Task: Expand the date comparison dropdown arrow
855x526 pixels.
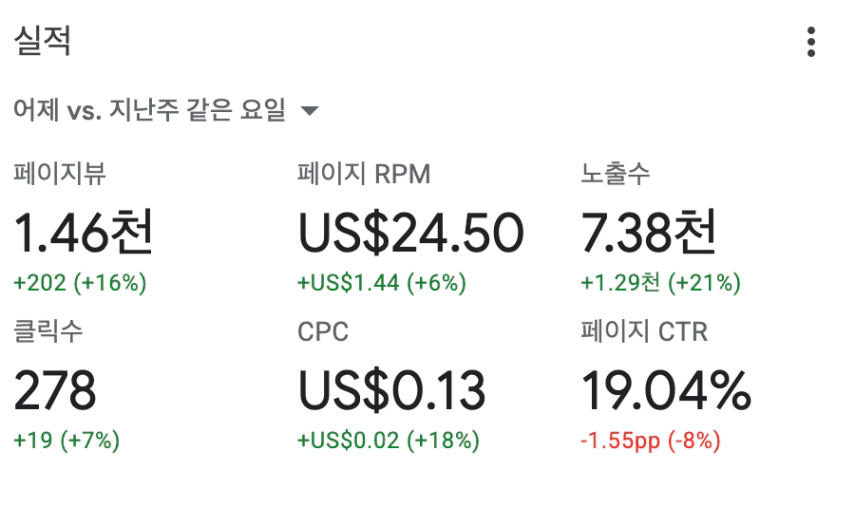Action: [309, 111]
